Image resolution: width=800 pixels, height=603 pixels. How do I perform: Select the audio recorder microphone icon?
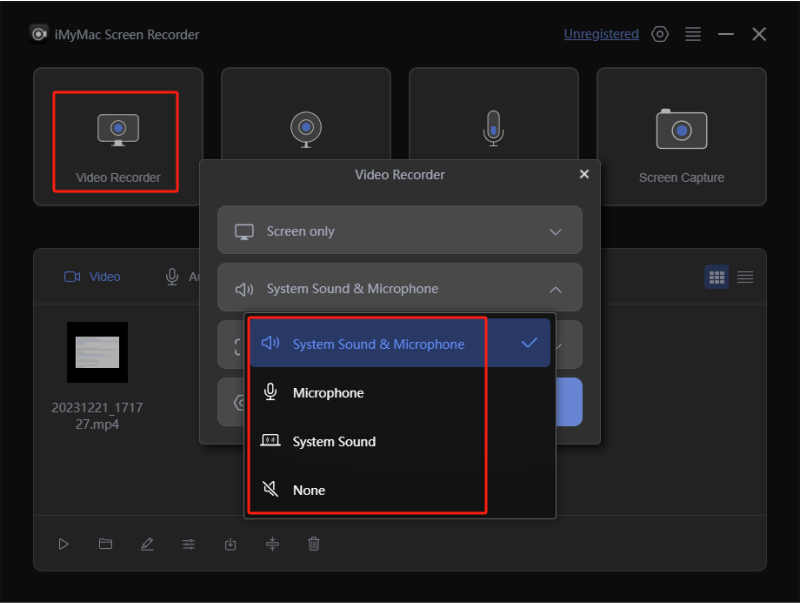(x=493, y=128)
